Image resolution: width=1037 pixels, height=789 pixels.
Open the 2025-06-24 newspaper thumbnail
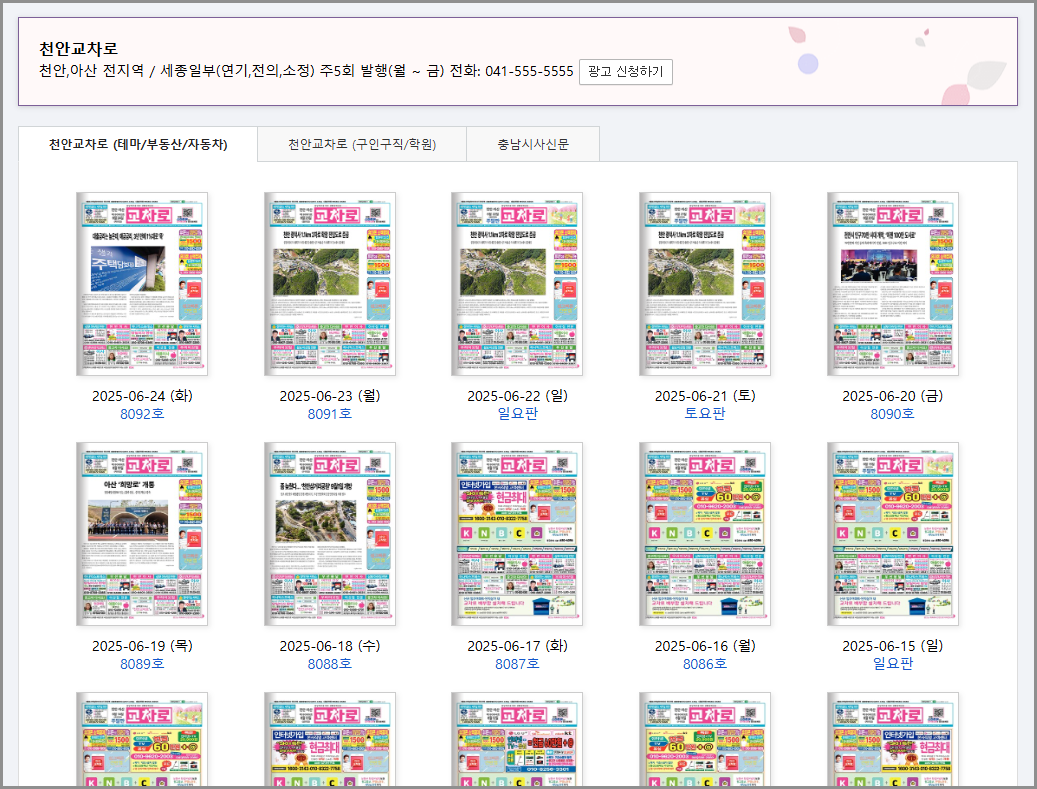coord(142,284)
